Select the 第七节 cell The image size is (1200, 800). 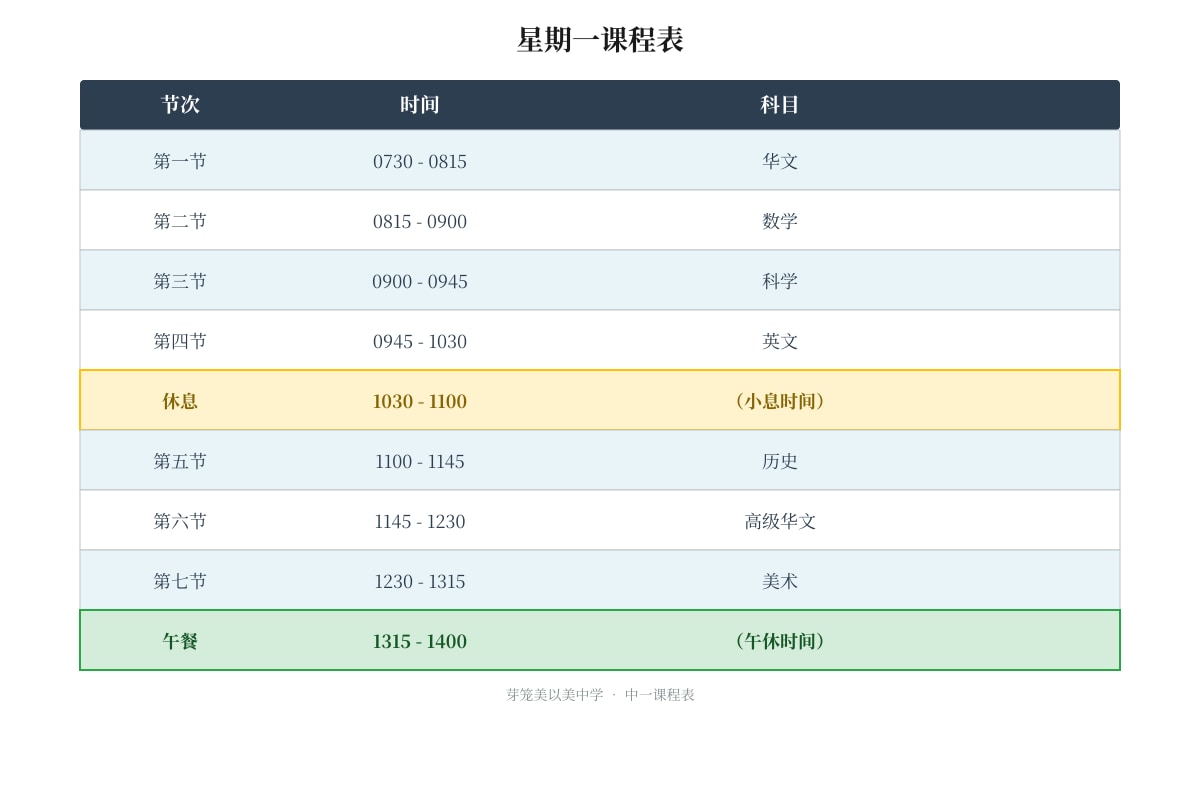coord(180,581)
